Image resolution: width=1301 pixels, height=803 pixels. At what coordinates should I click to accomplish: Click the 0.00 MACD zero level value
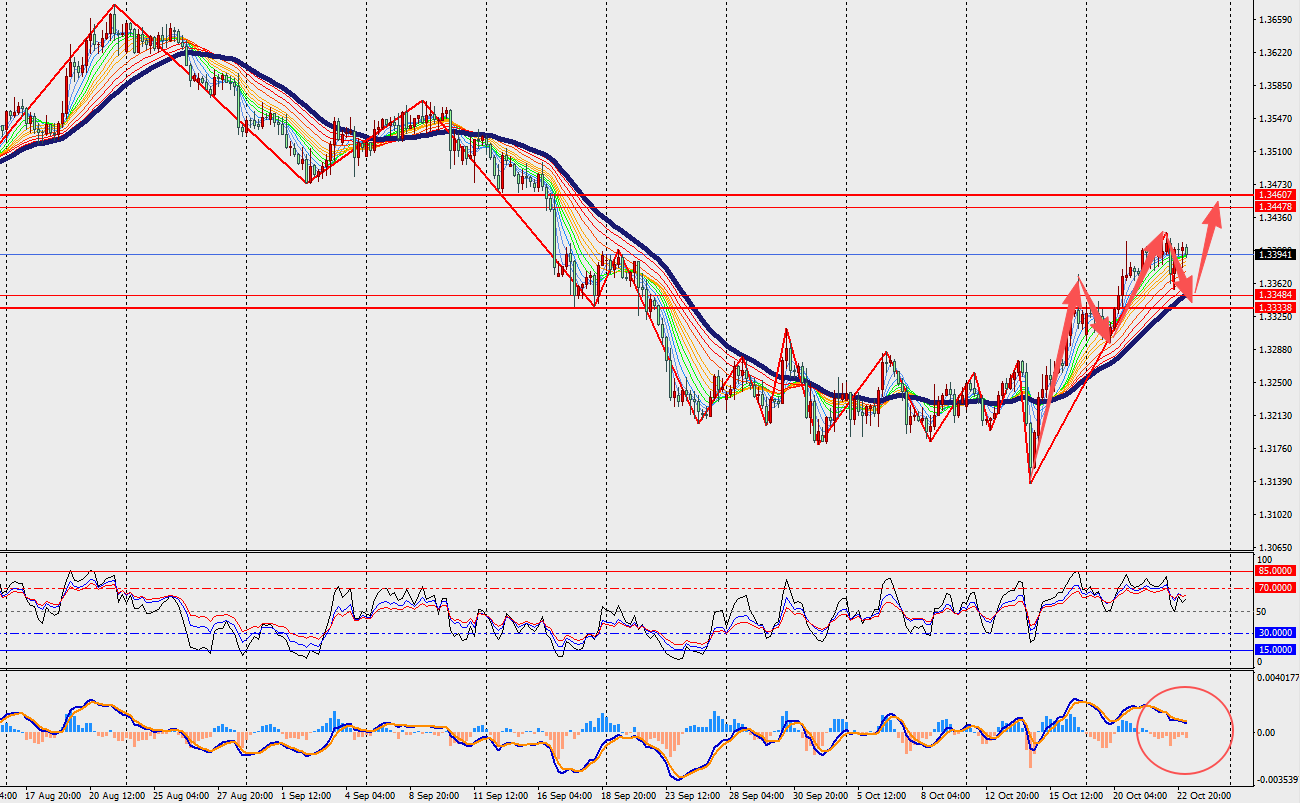click(x=1267, y=733)
